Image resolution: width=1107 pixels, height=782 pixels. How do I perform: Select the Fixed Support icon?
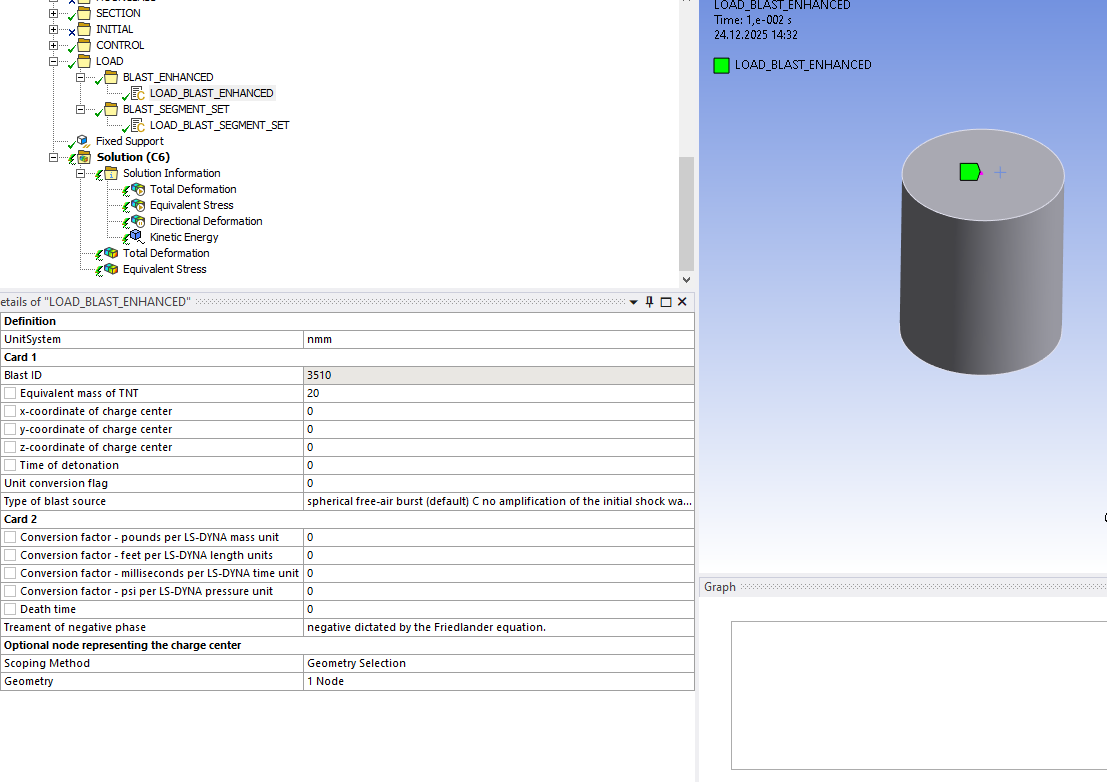[83, 141]
